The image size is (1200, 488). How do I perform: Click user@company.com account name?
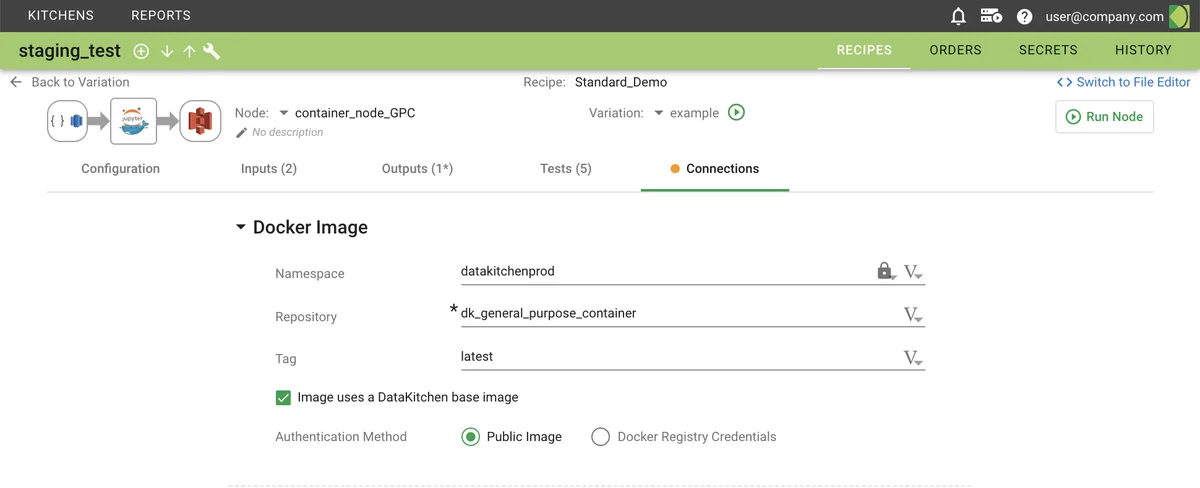1104,16
